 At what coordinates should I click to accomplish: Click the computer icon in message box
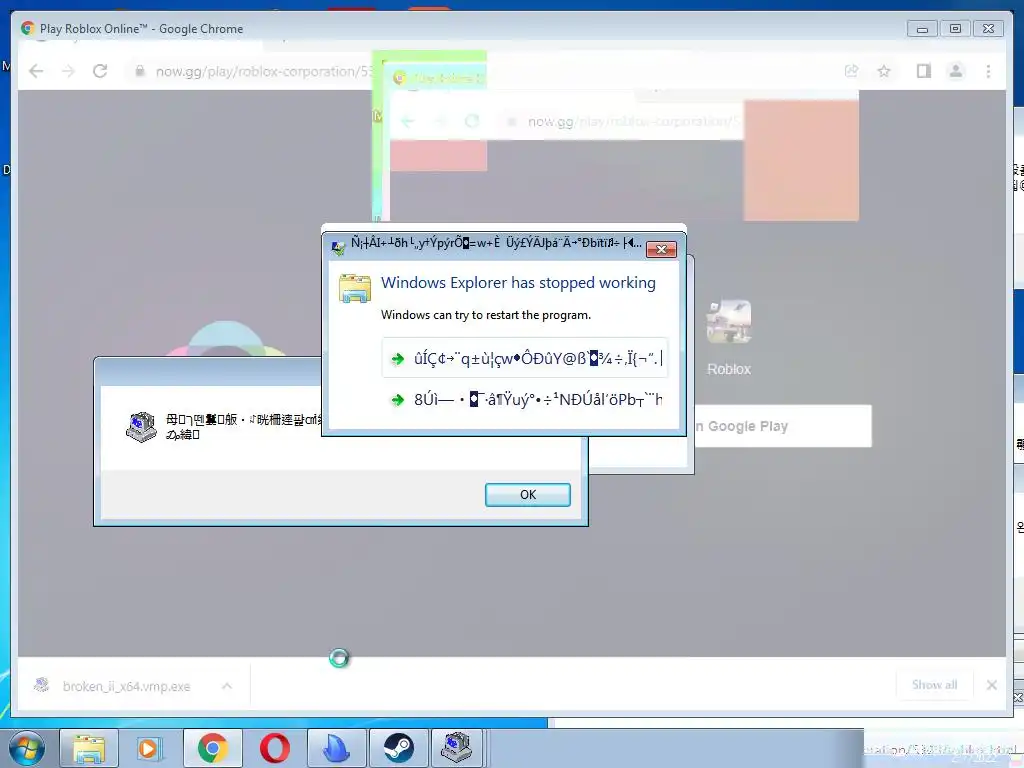click(141, 427)
